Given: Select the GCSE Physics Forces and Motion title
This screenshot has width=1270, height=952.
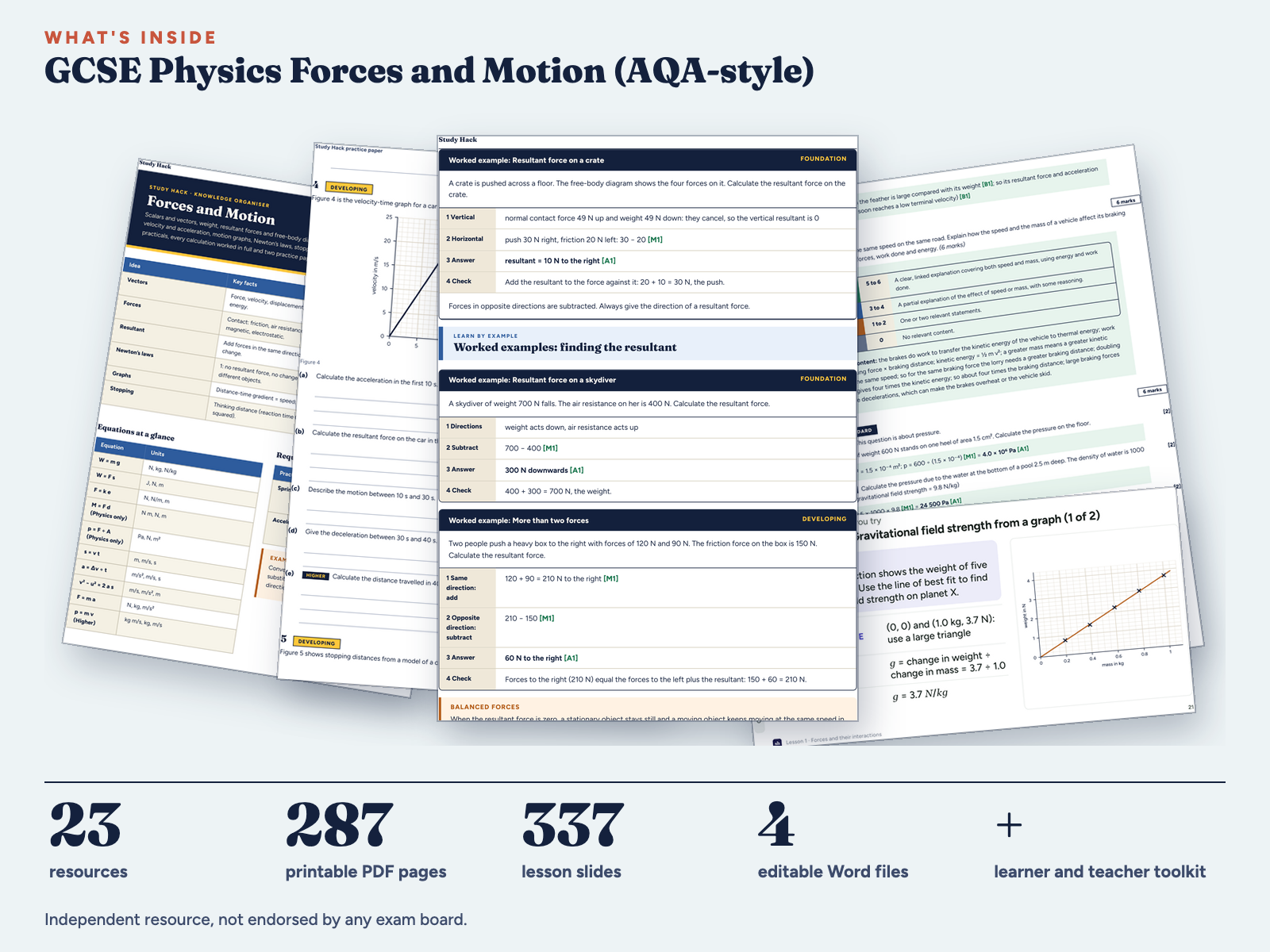Looking at the screenshot, I should [429, 71].
